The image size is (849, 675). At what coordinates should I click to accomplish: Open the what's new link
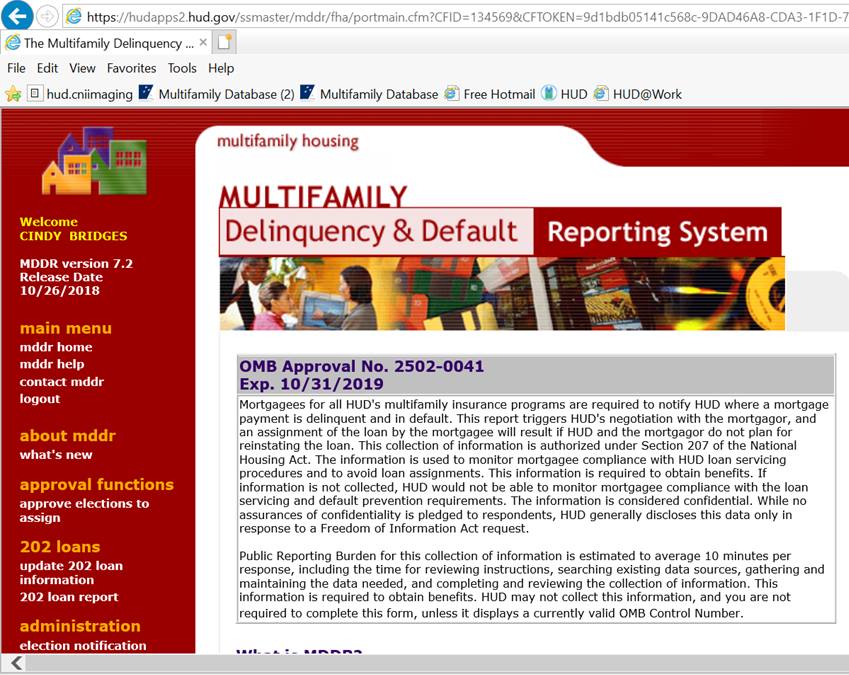pos(56,455)
